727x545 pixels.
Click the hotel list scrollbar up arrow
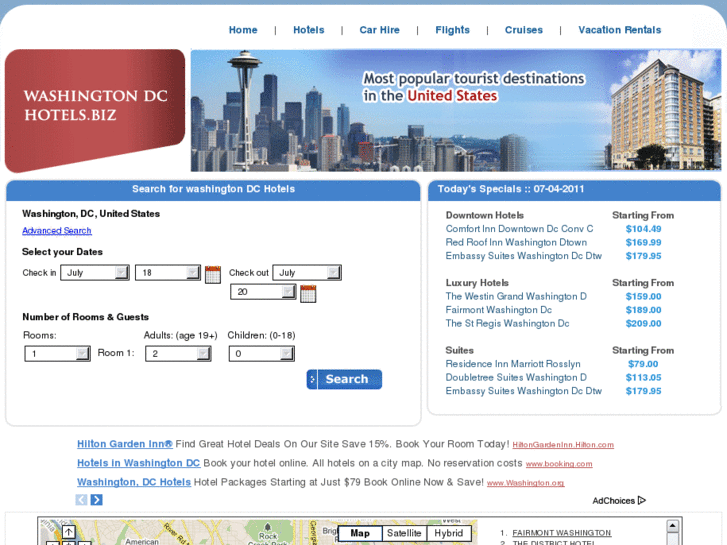(672, 526)
